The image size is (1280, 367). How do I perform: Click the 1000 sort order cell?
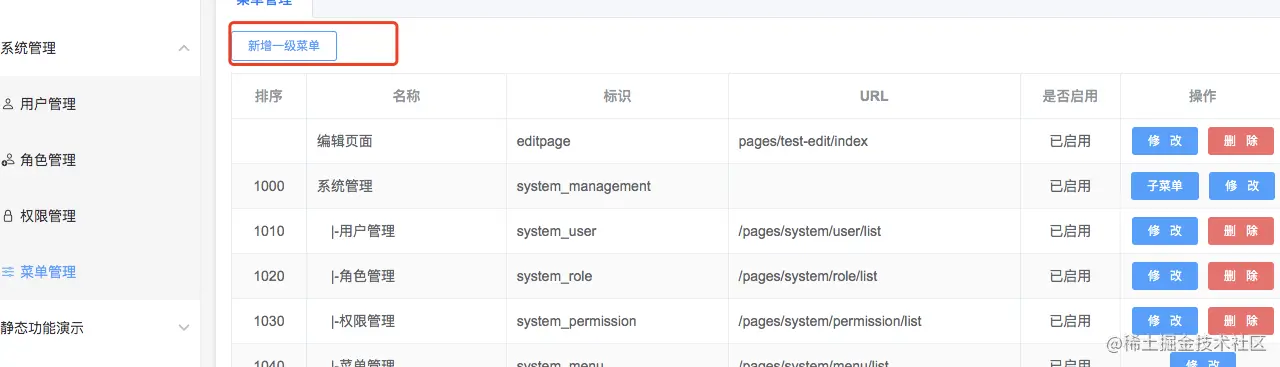coord(269,186)
